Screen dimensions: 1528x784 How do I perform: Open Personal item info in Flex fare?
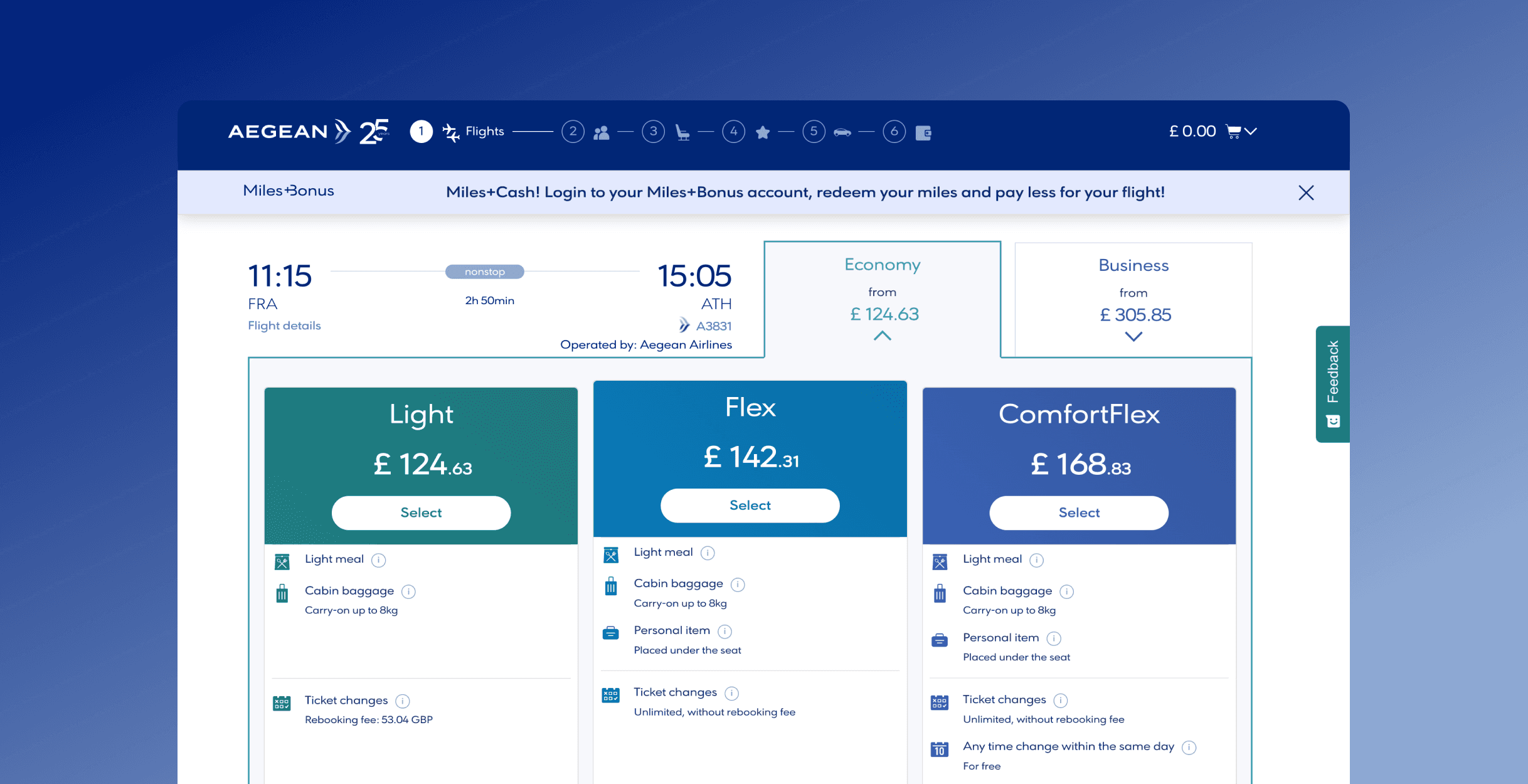724,632
